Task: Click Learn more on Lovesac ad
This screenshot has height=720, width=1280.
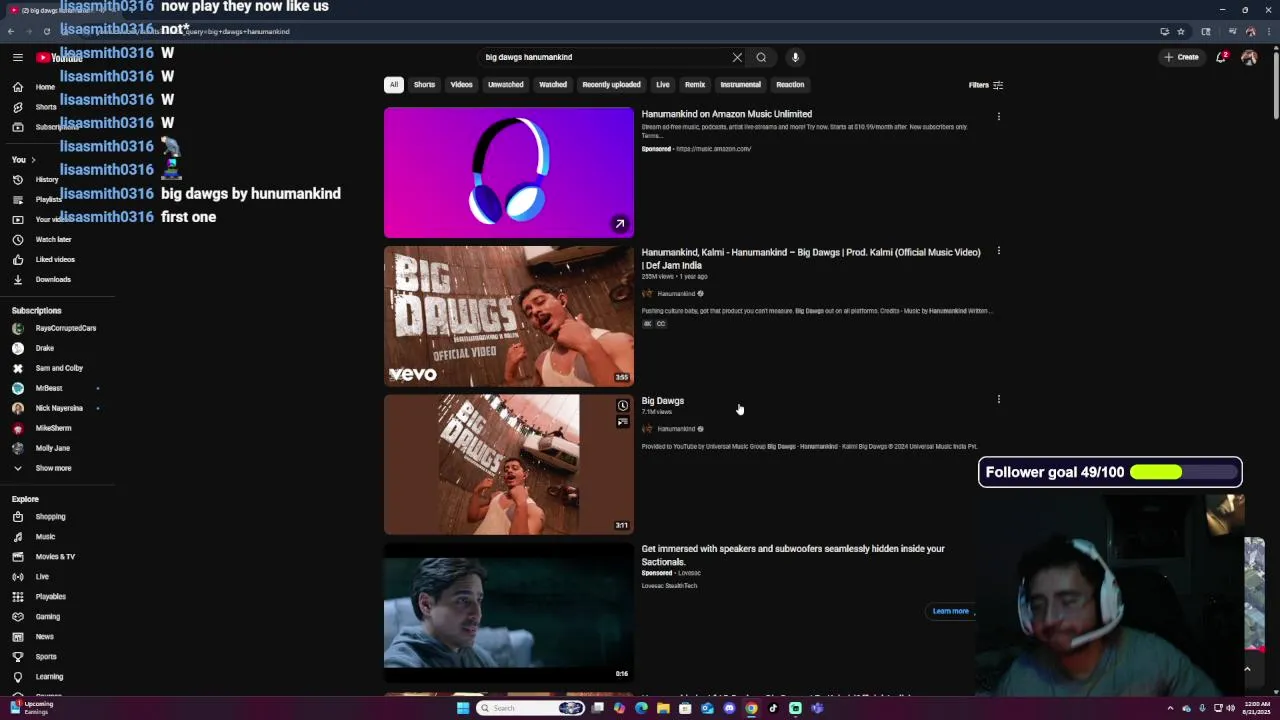Action: pos(951,611)
